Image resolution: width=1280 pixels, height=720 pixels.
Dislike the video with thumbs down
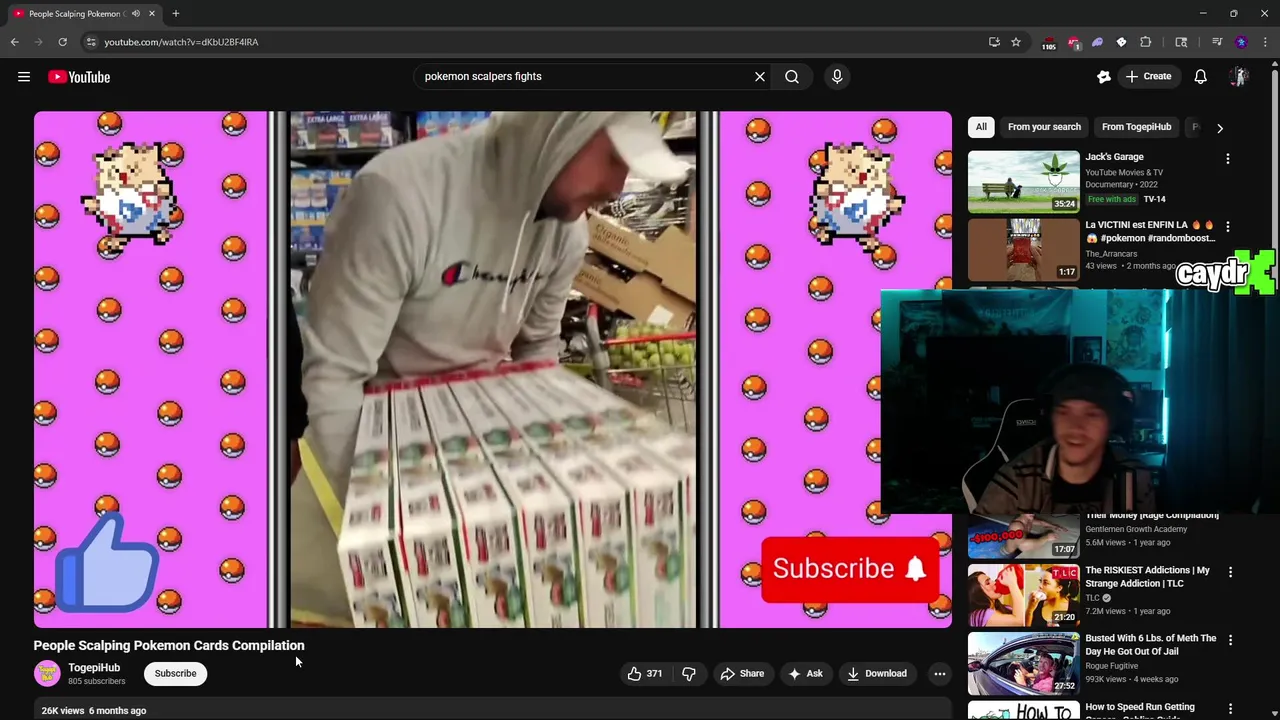(x=689, y=674)
